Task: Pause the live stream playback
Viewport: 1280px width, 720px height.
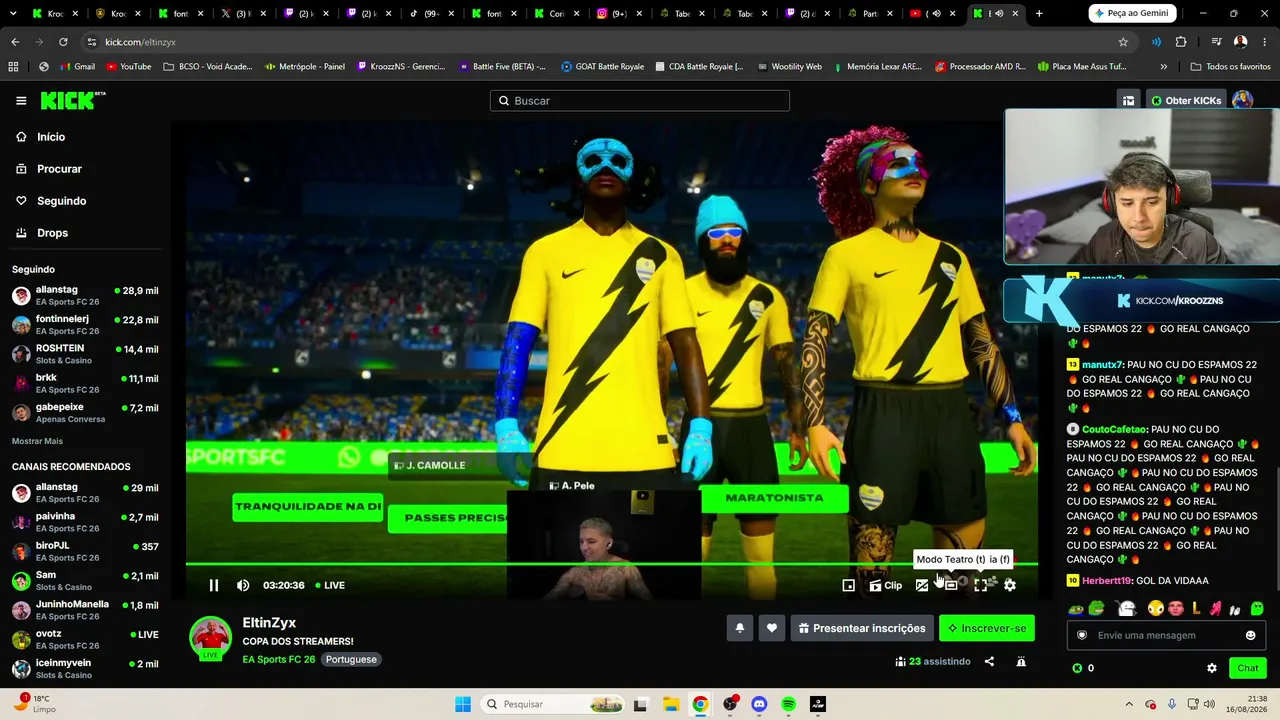Action: tap(213, 585)
